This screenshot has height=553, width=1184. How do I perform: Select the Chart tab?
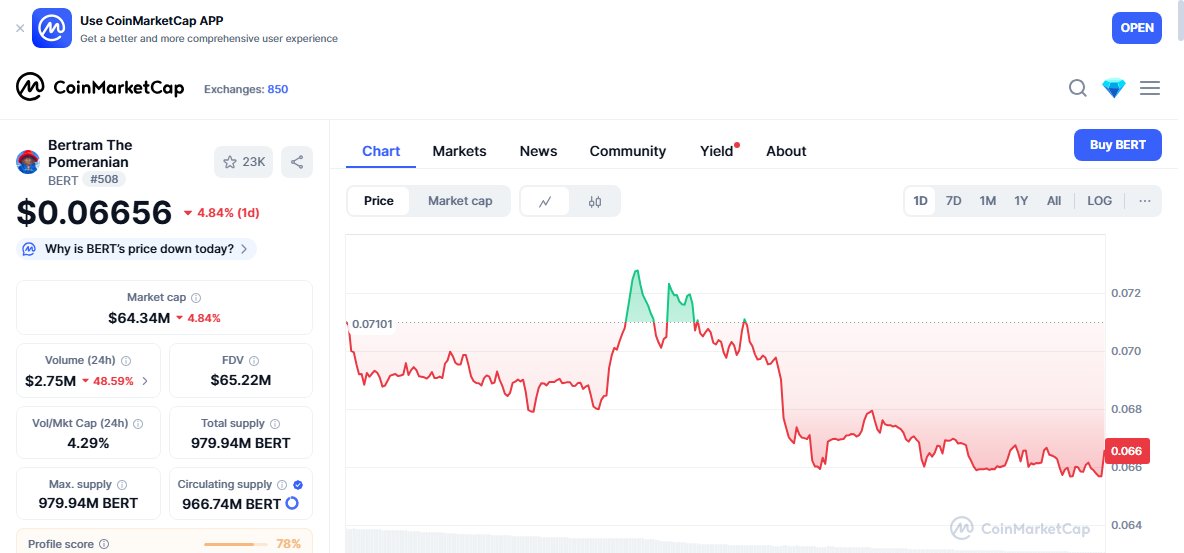pyautogui.click(x=381, y=151)
